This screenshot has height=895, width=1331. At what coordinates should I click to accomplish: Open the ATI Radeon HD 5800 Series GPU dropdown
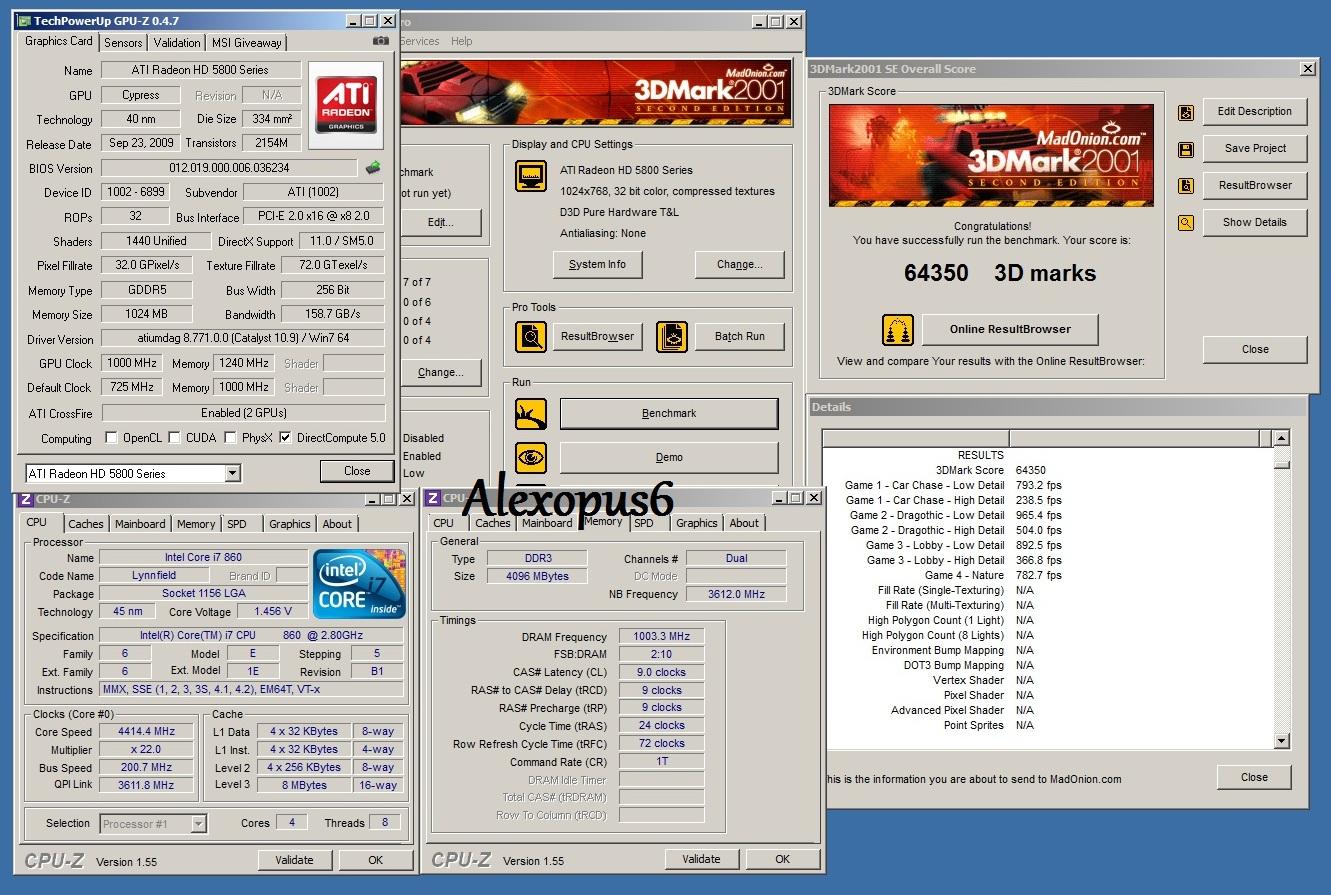tap(233, 474)
